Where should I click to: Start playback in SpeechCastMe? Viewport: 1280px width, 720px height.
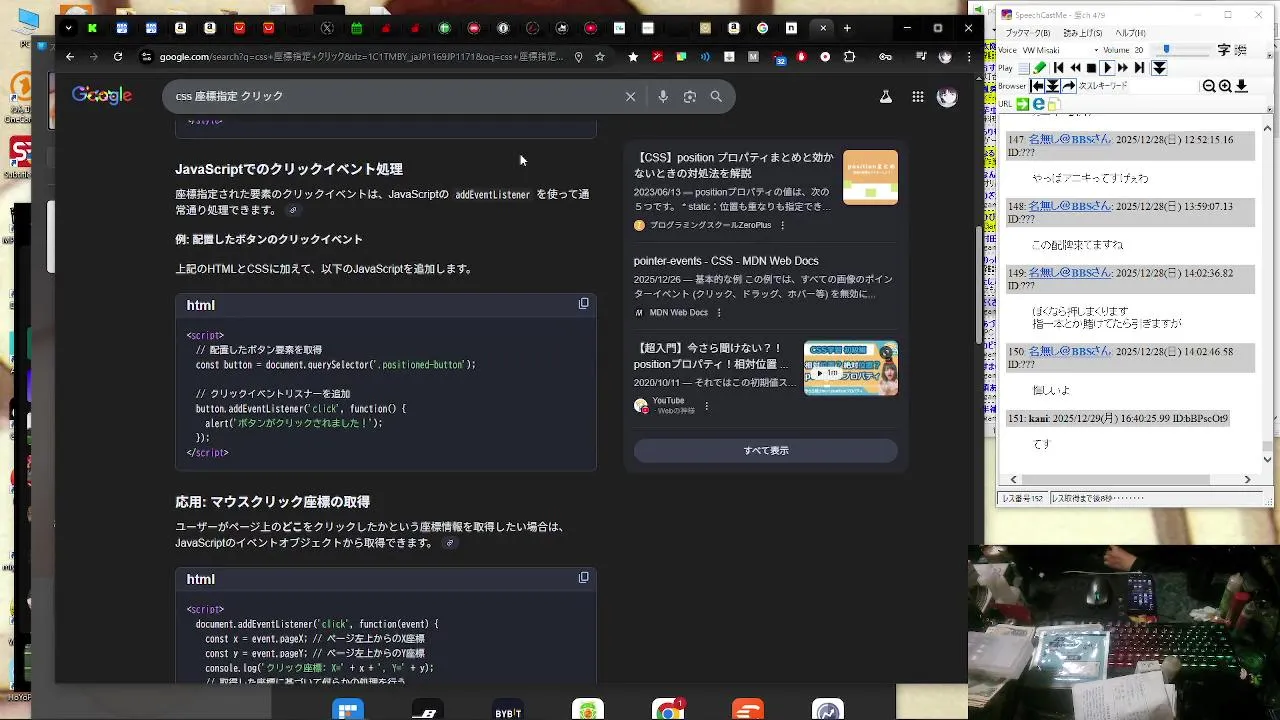click(1107, 68)
